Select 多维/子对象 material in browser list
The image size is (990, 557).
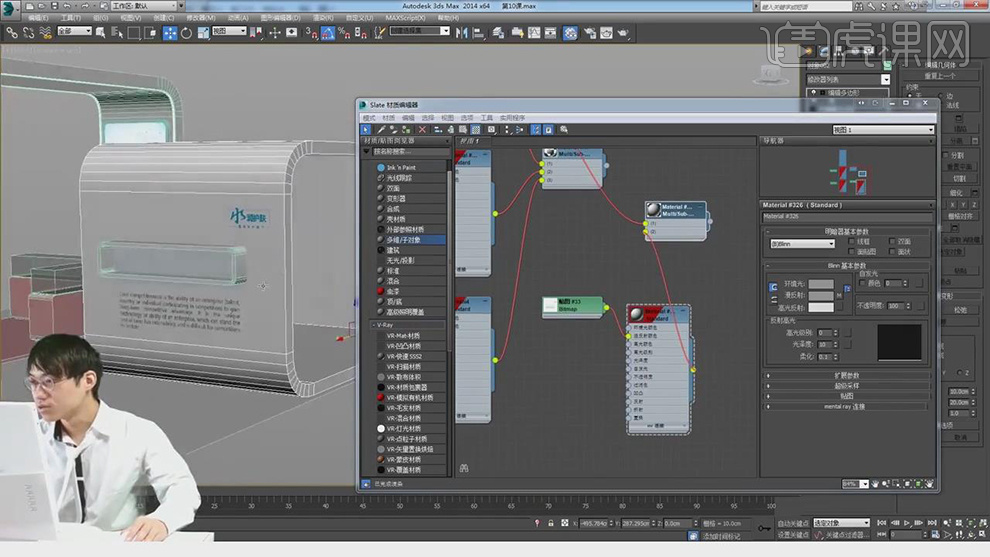tap(404, 240)
